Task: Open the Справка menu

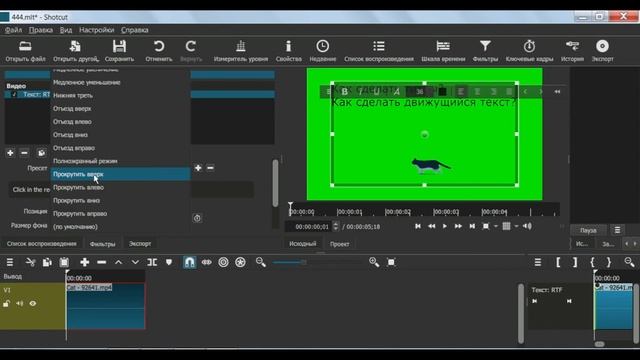Action: pyautogui.click(x=135, y=30)
